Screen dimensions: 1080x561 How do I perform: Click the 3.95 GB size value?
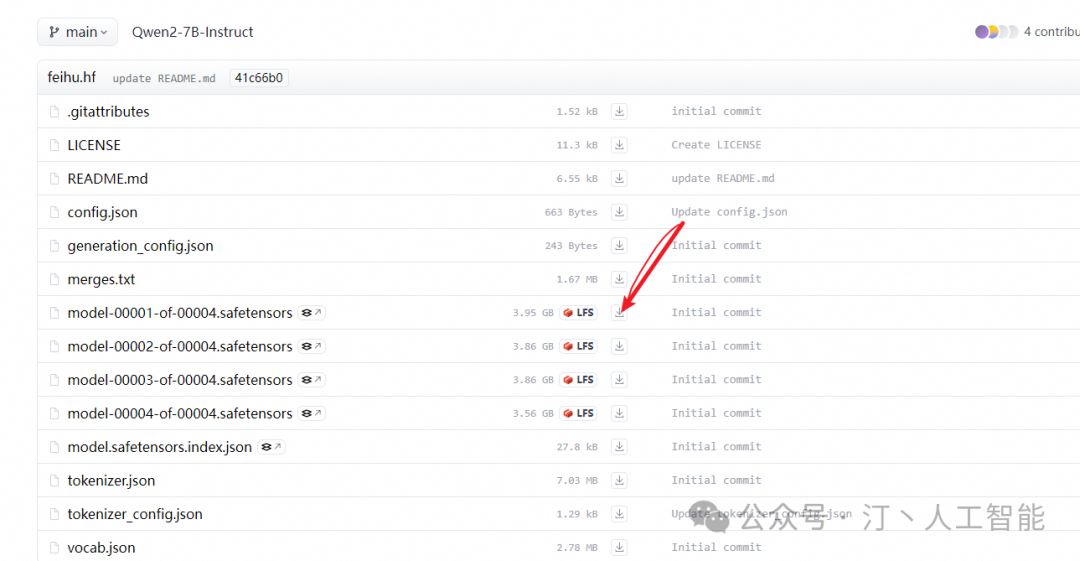tap(533, 313)
